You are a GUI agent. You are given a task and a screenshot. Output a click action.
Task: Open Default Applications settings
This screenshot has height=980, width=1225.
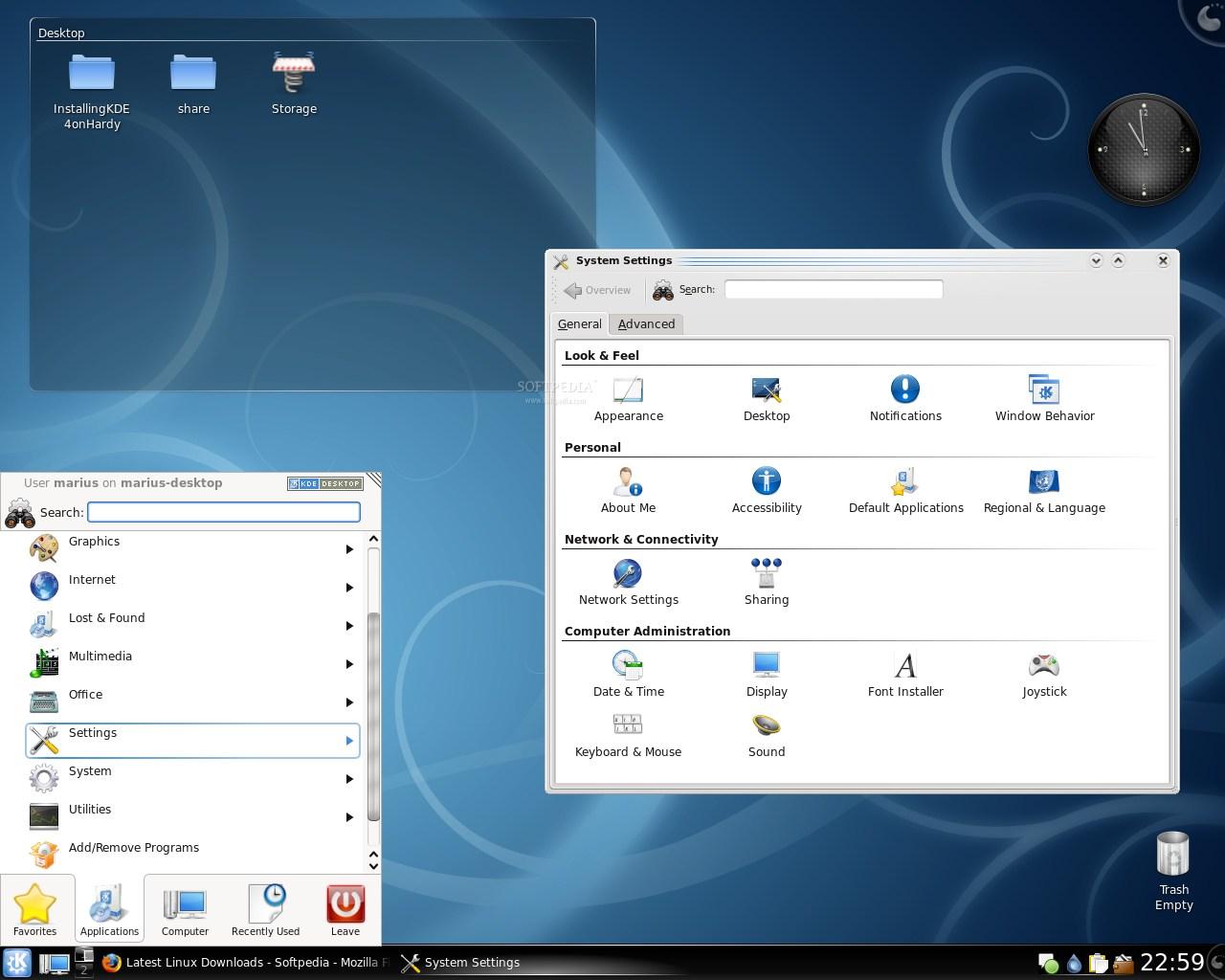tap(904, 488)
